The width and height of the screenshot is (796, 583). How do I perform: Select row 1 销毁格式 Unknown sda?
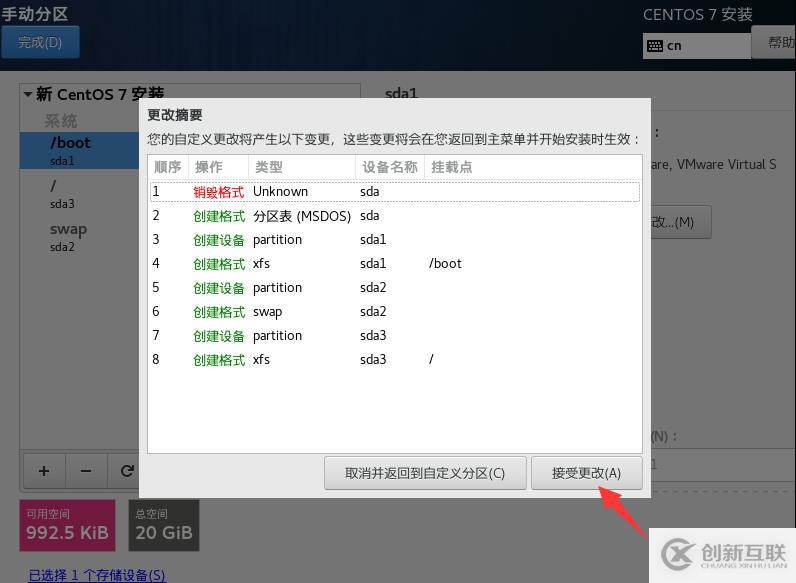[395, 192]
